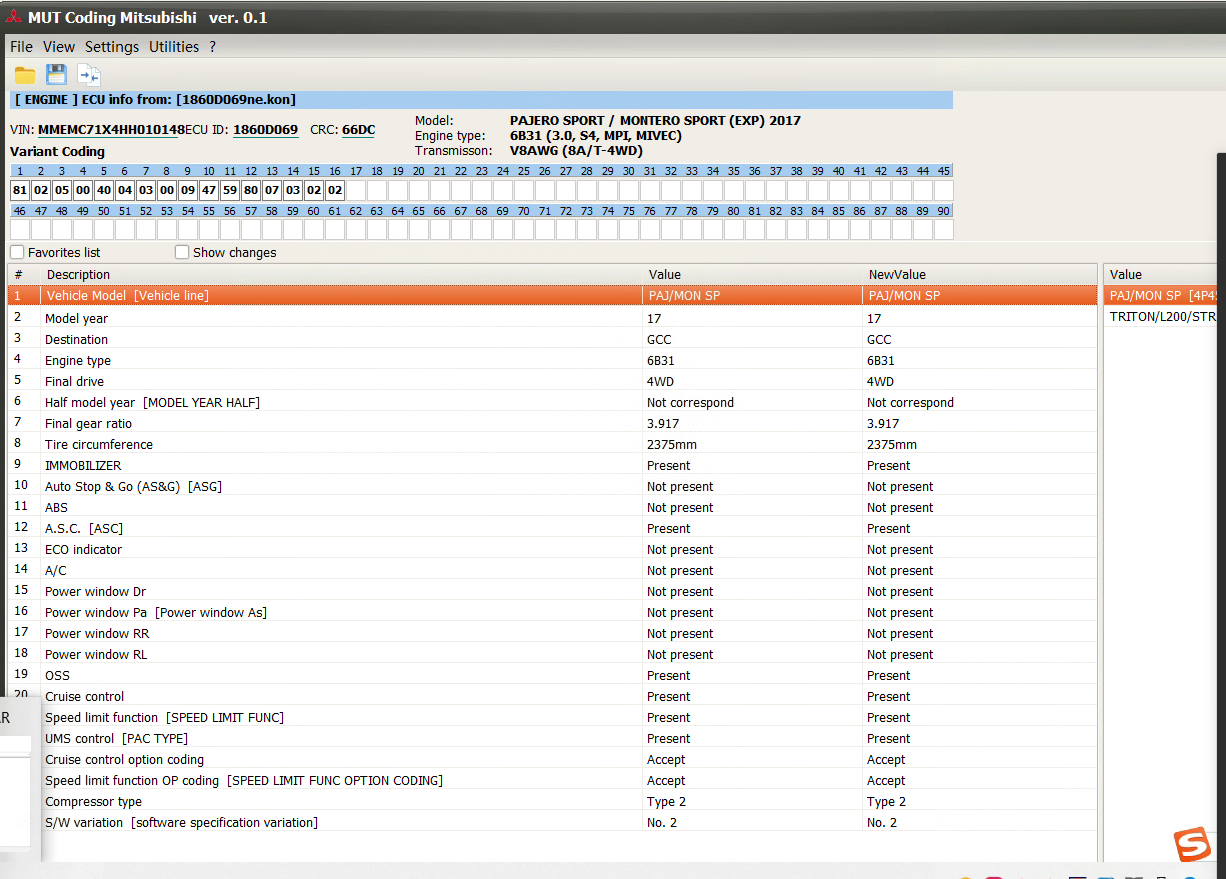Save the coding with the floppy disk icon
This screenshot has width=1226, height=879.
click(57, 75)
